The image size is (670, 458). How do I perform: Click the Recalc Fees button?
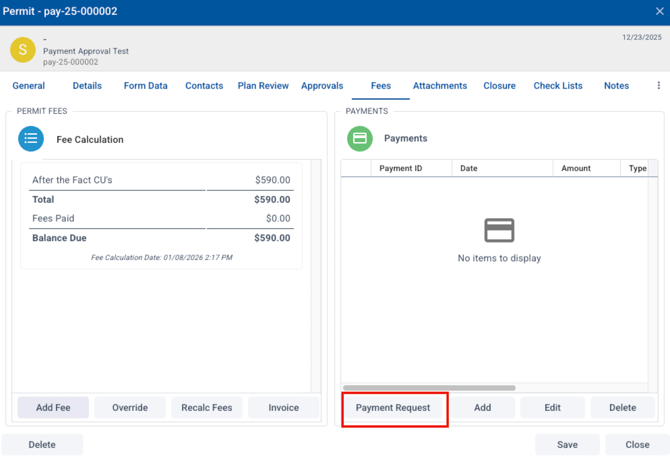tap(207, 408)
